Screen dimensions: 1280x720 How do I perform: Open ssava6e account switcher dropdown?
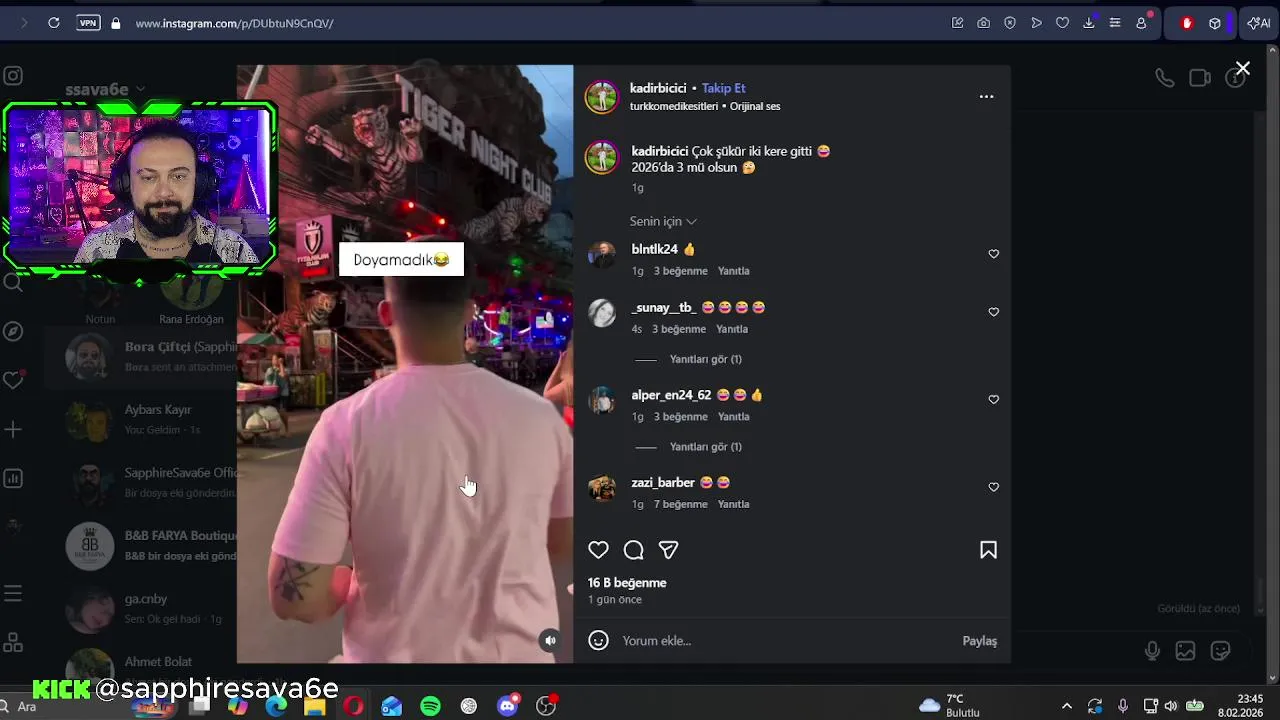tap(105, 89)
